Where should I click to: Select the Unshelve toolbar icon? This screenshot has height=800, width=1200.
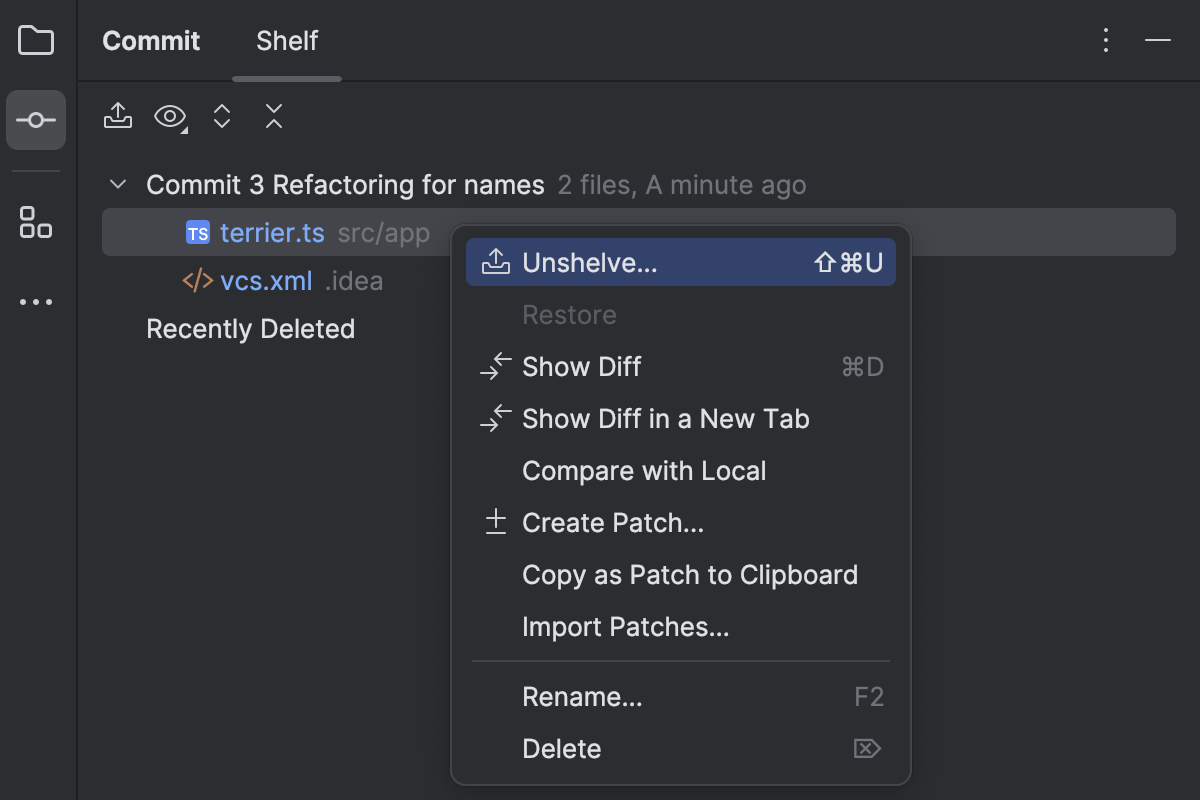click(117, 117)
